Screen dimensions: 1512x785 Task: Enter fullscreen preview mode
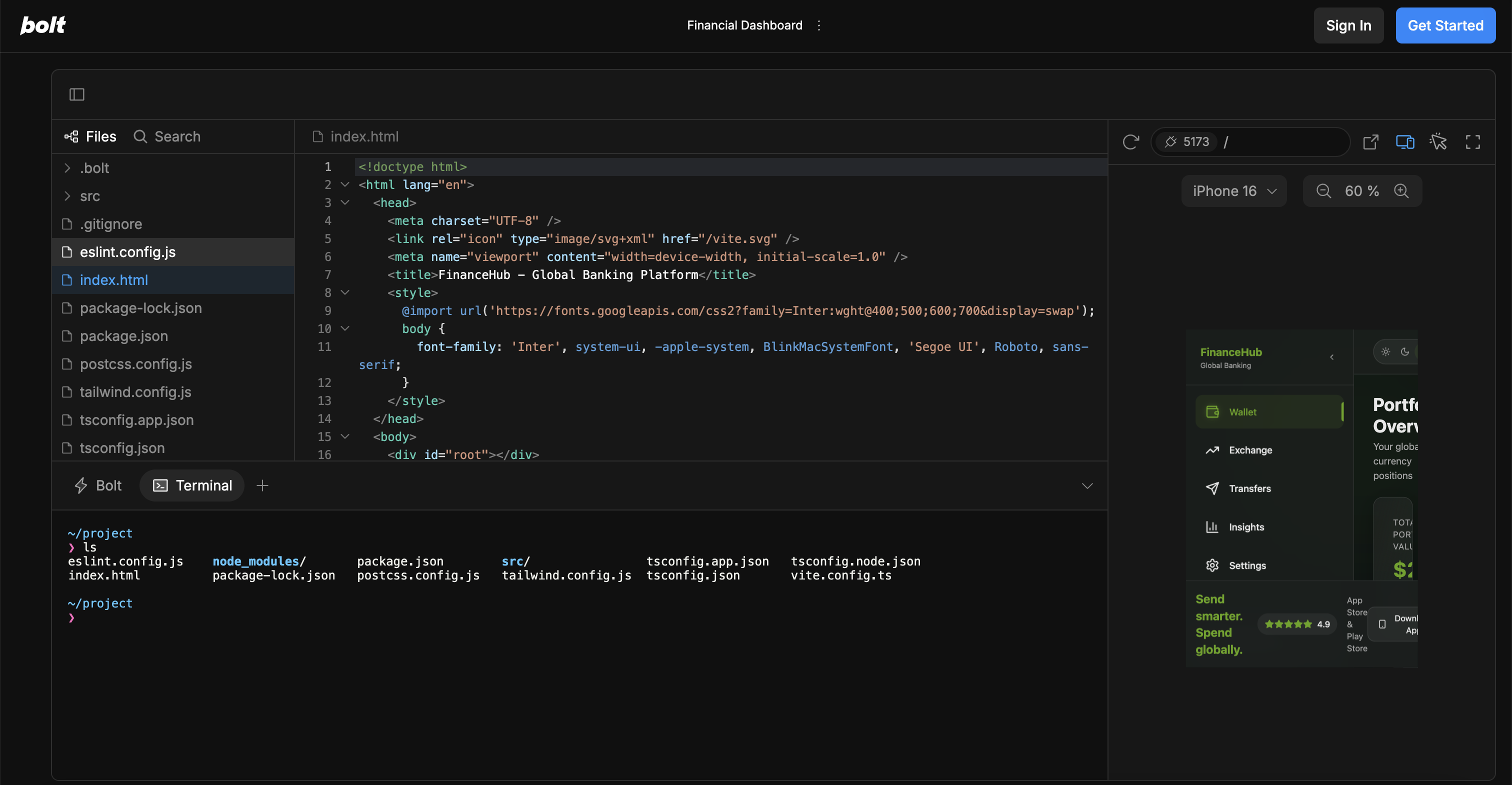pyautogui.click(x=1473, y=141)
